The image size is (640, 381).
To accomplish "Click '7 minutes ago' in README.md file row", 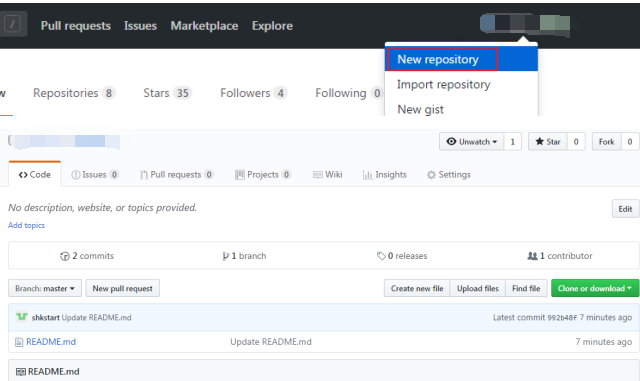I will pyautogui.click(x=603, y=342).
